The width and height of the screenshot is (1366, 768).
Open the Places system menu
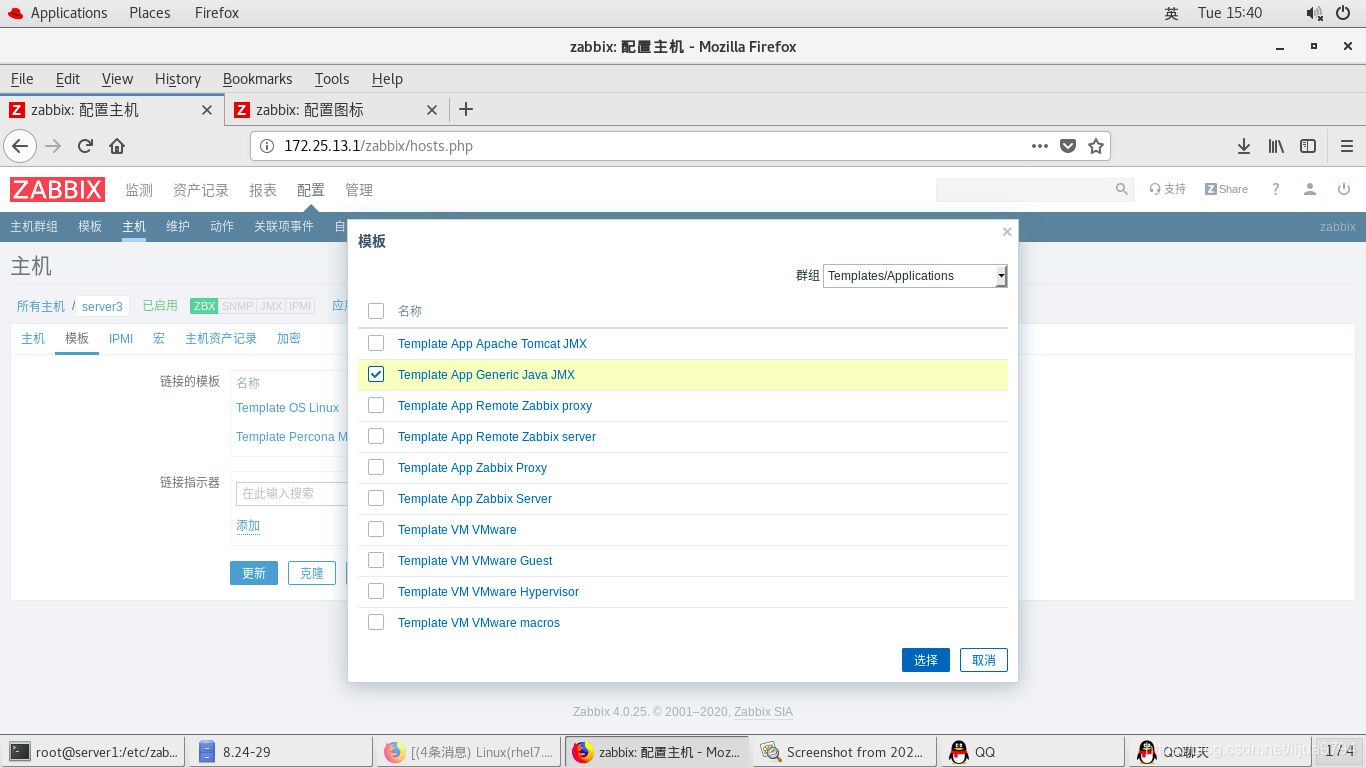coord(150,13)
